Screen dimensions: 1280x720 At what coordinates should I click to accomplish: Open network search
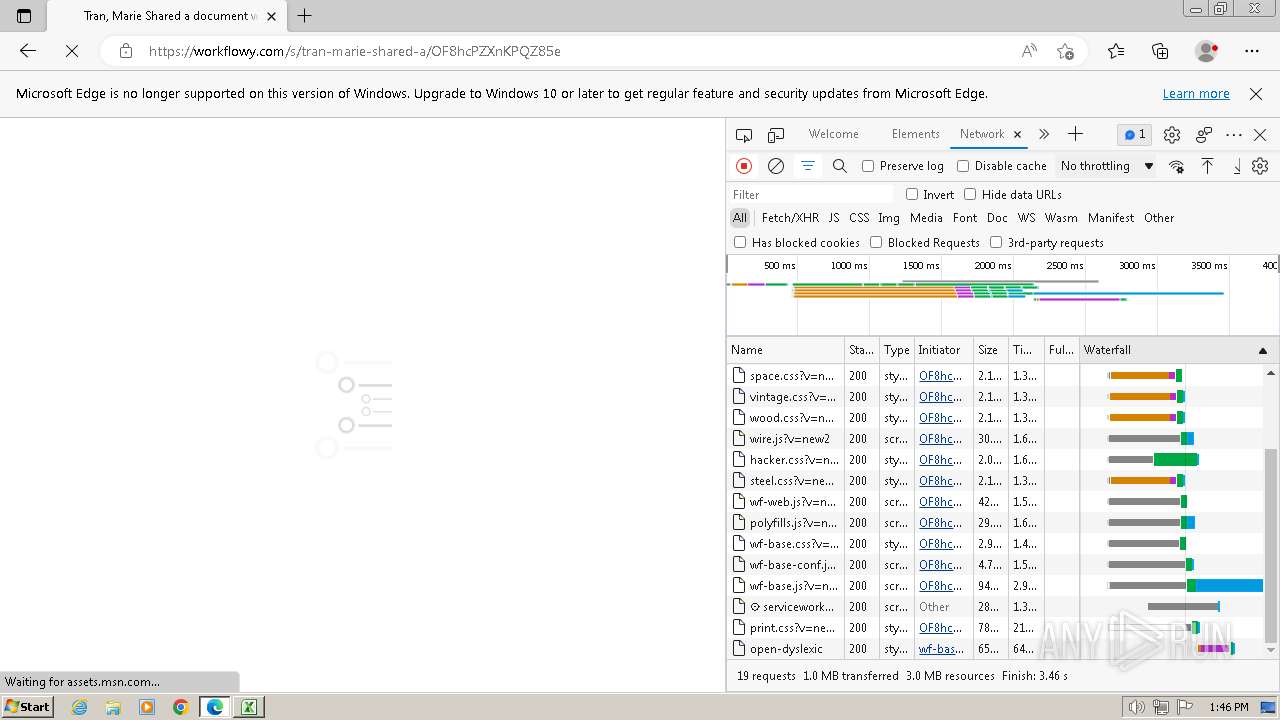pyautogui.click(x=839, y=166)
